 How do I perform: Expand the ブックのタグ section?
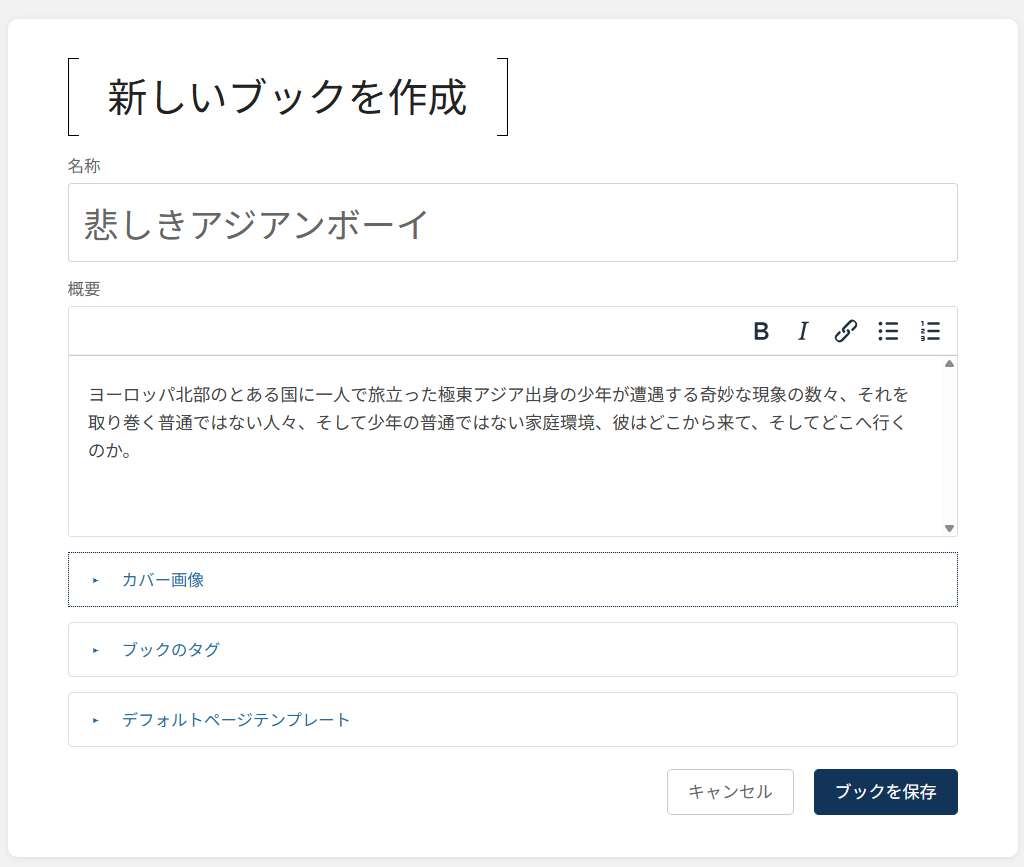pyautogui.click(x=171, y=650)
